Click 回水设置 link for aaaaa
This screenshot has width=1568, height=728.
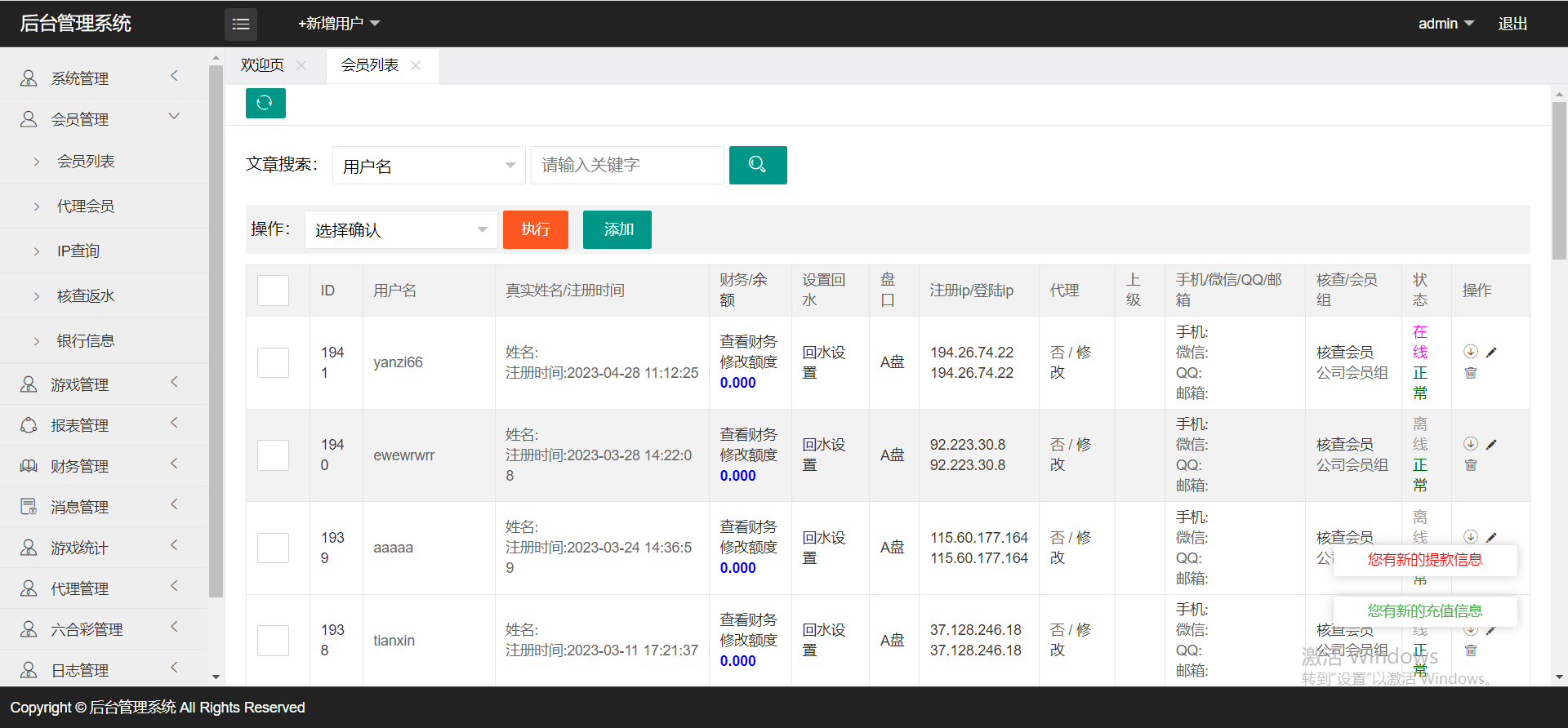pos(824,548)
